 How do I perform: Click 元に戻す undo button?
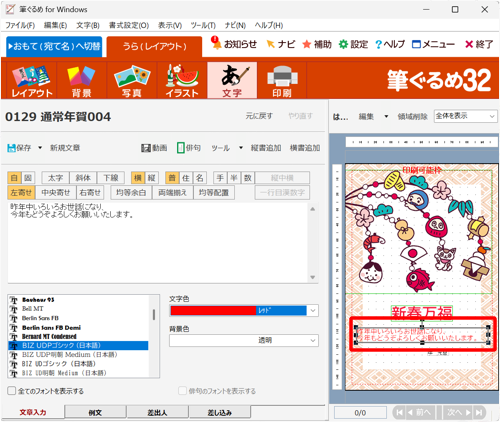[x=259, y=116]
